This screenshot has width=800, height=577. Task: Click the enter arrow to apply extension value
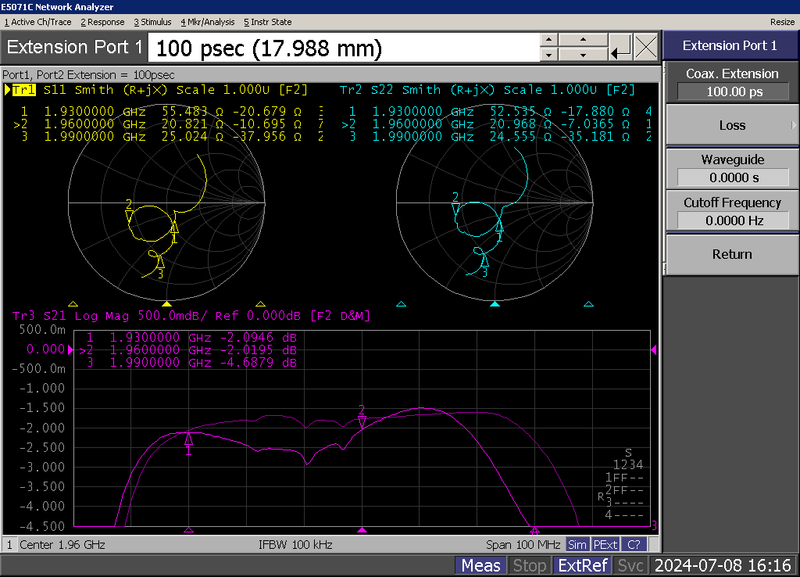click(x=619, y=48)
